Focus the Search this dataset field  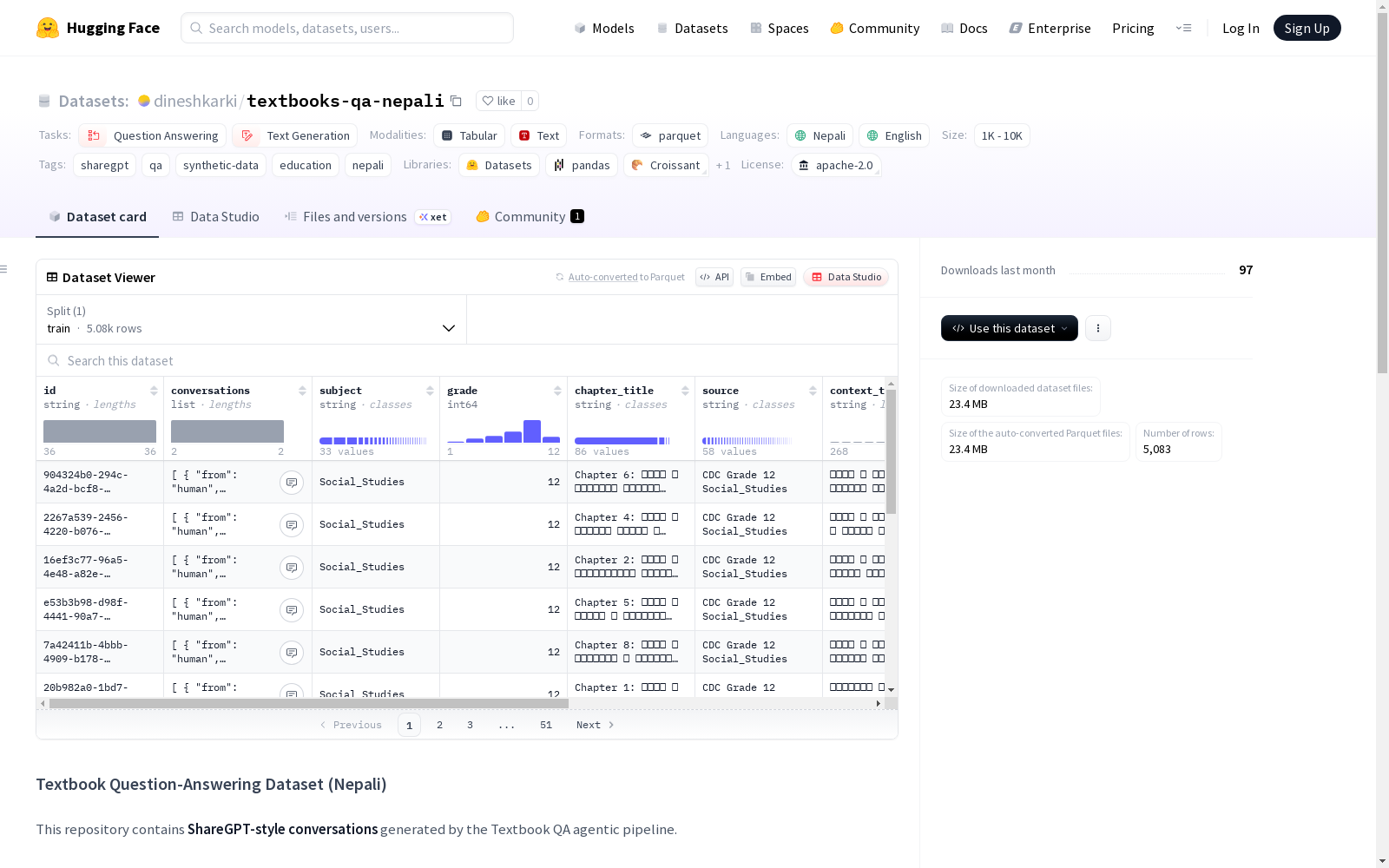point(467,360)
